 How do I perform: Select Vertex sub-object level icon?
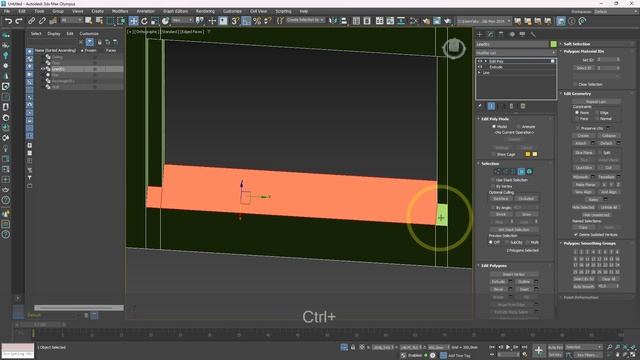[497, 172]
